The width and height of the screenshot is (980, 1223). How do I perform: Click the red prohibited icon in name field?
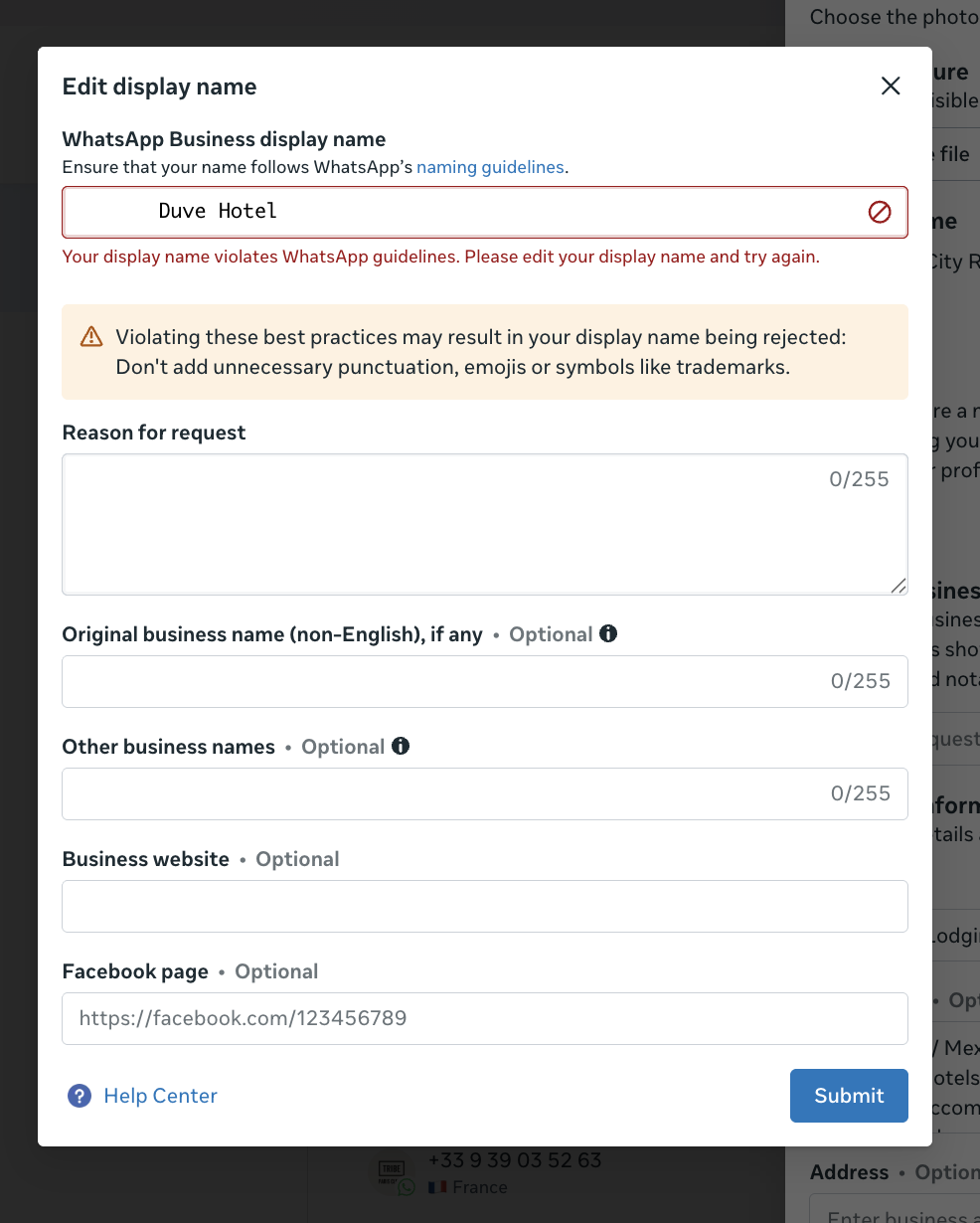click(x=880, y=212)
